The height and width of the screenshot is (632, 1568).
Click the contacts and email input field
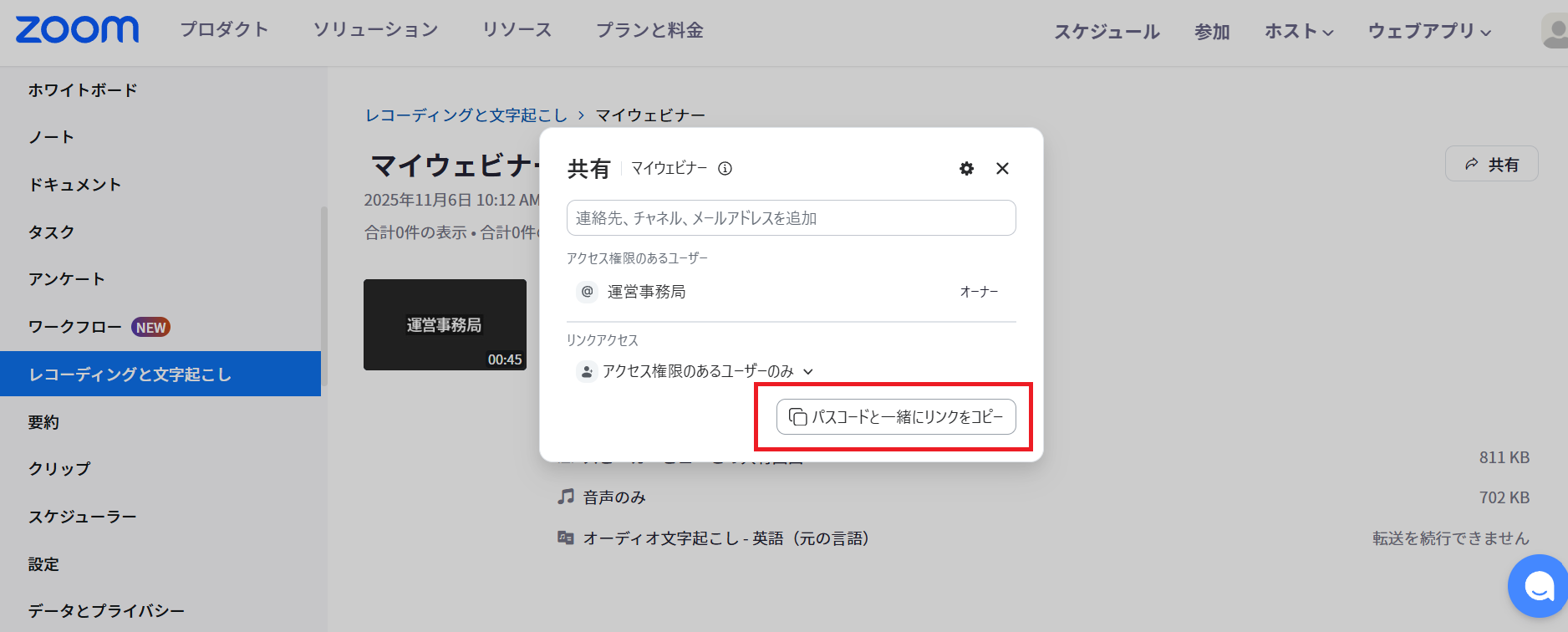pyautogui.click(x=791, y=218)
